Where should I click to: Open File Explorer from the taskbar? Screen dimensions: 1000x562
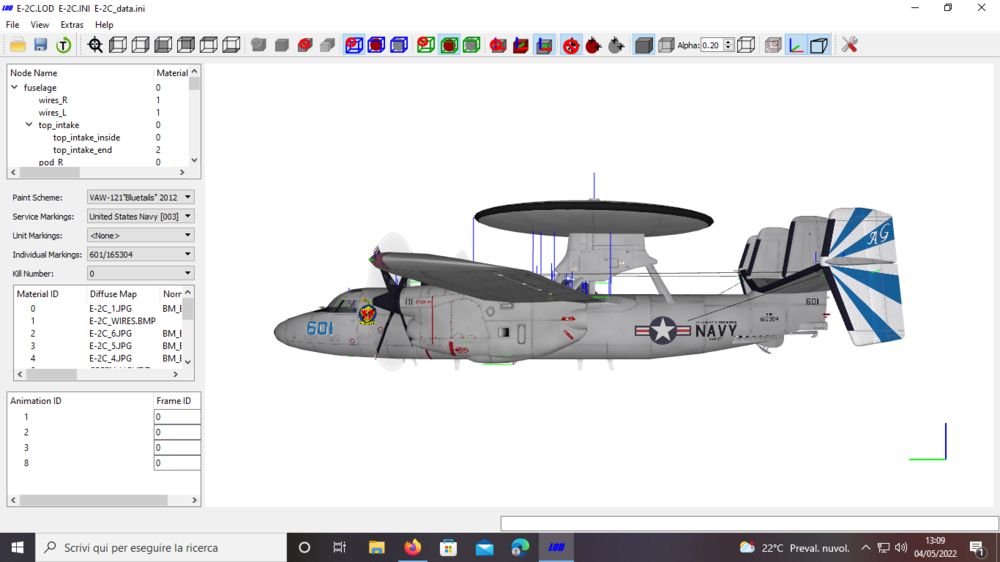(376, 547)
